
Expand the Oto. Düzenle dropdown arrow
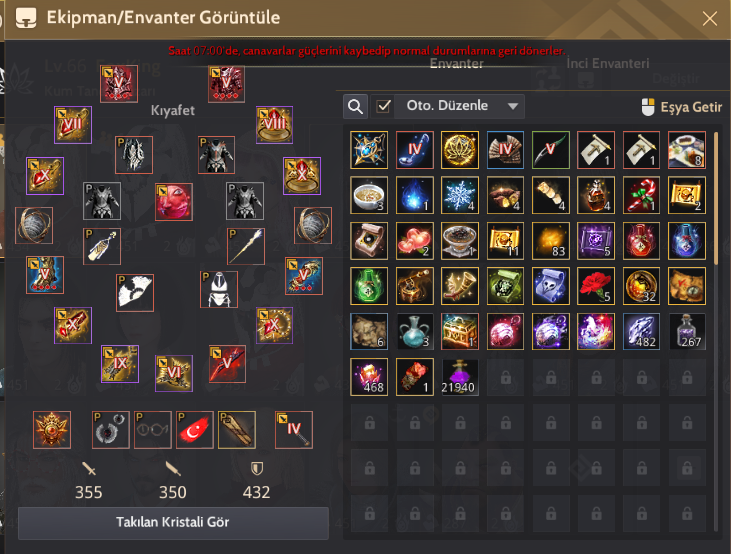click(x=513, y=106)
